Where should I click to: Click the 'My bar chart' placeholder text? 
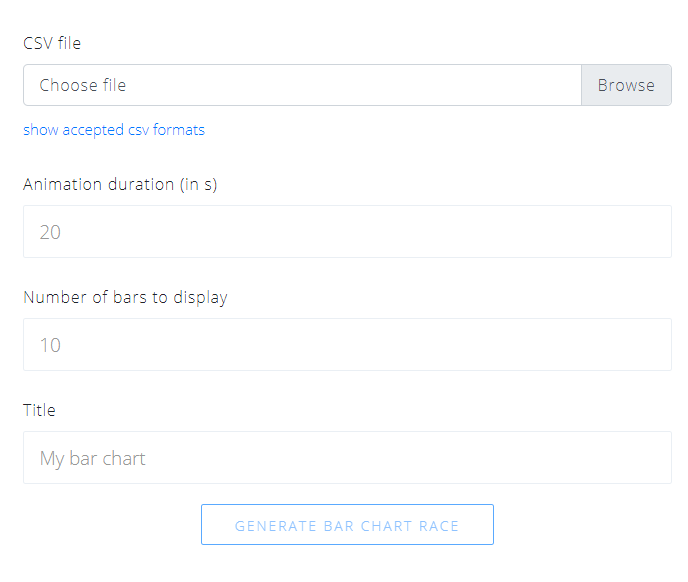[x=92, y=459]
